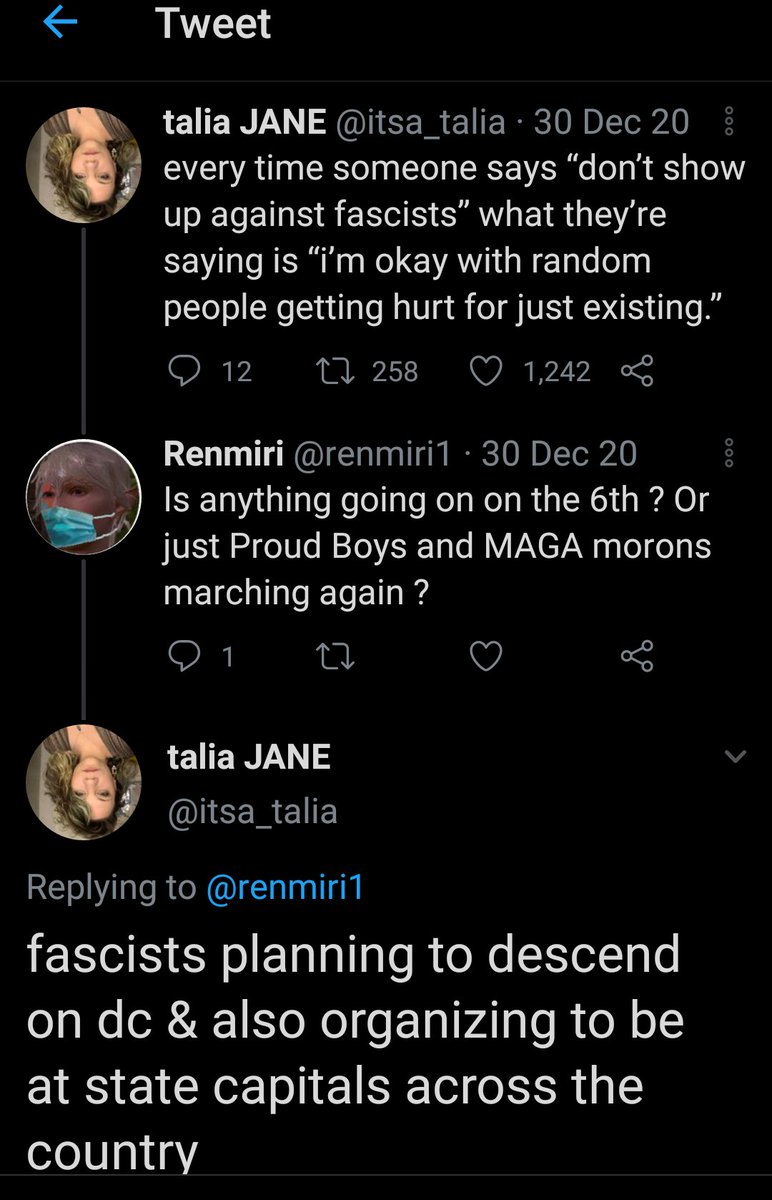Screen dimensions: 772x1200
Task: Like the tweet with 1,242 likes
Action: click(486, 372)
